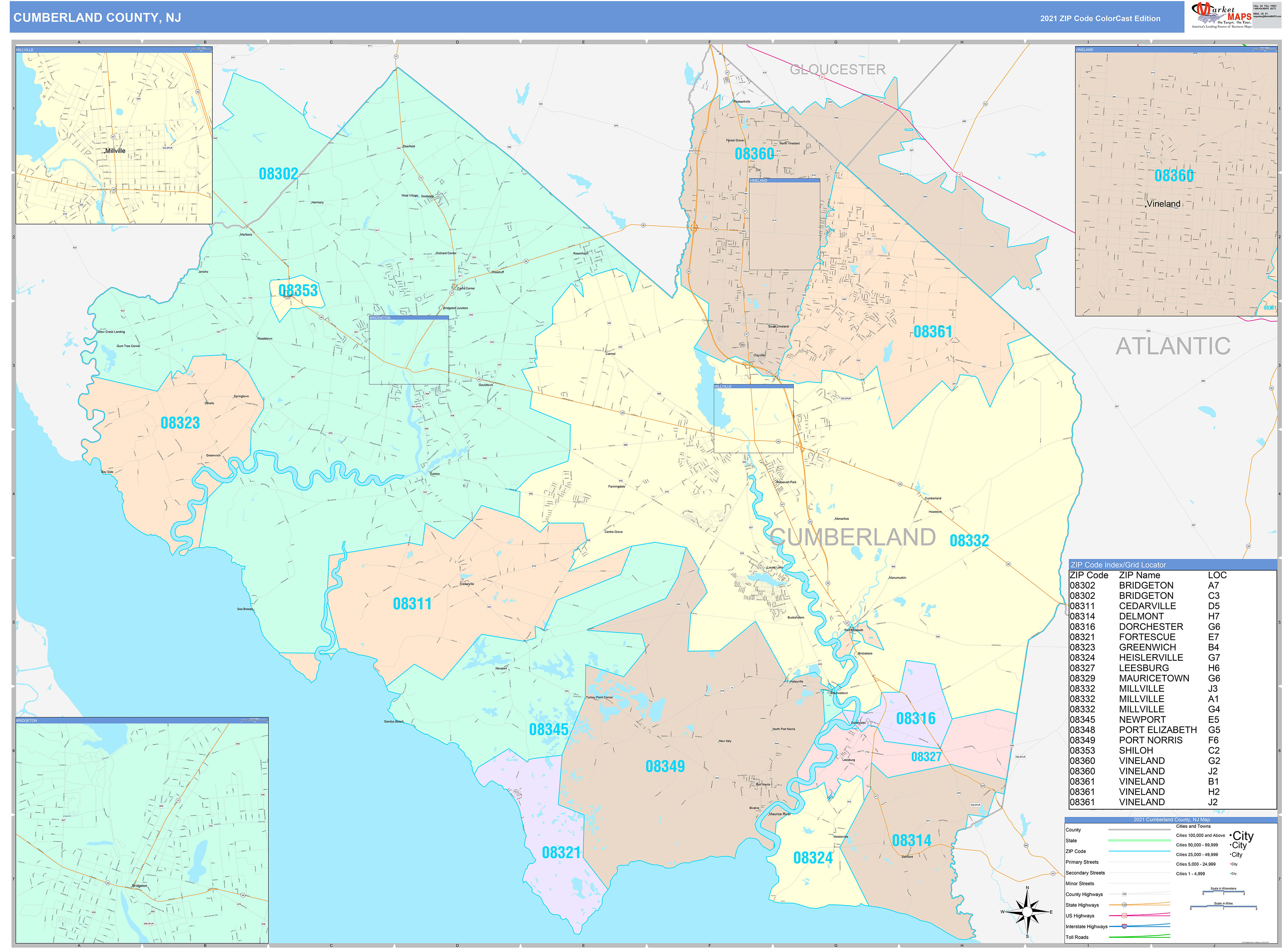Select the Interstate Highways shield symbol in legend
Viewport: 1288px width, 949px height.
[x=1124, y=926]
